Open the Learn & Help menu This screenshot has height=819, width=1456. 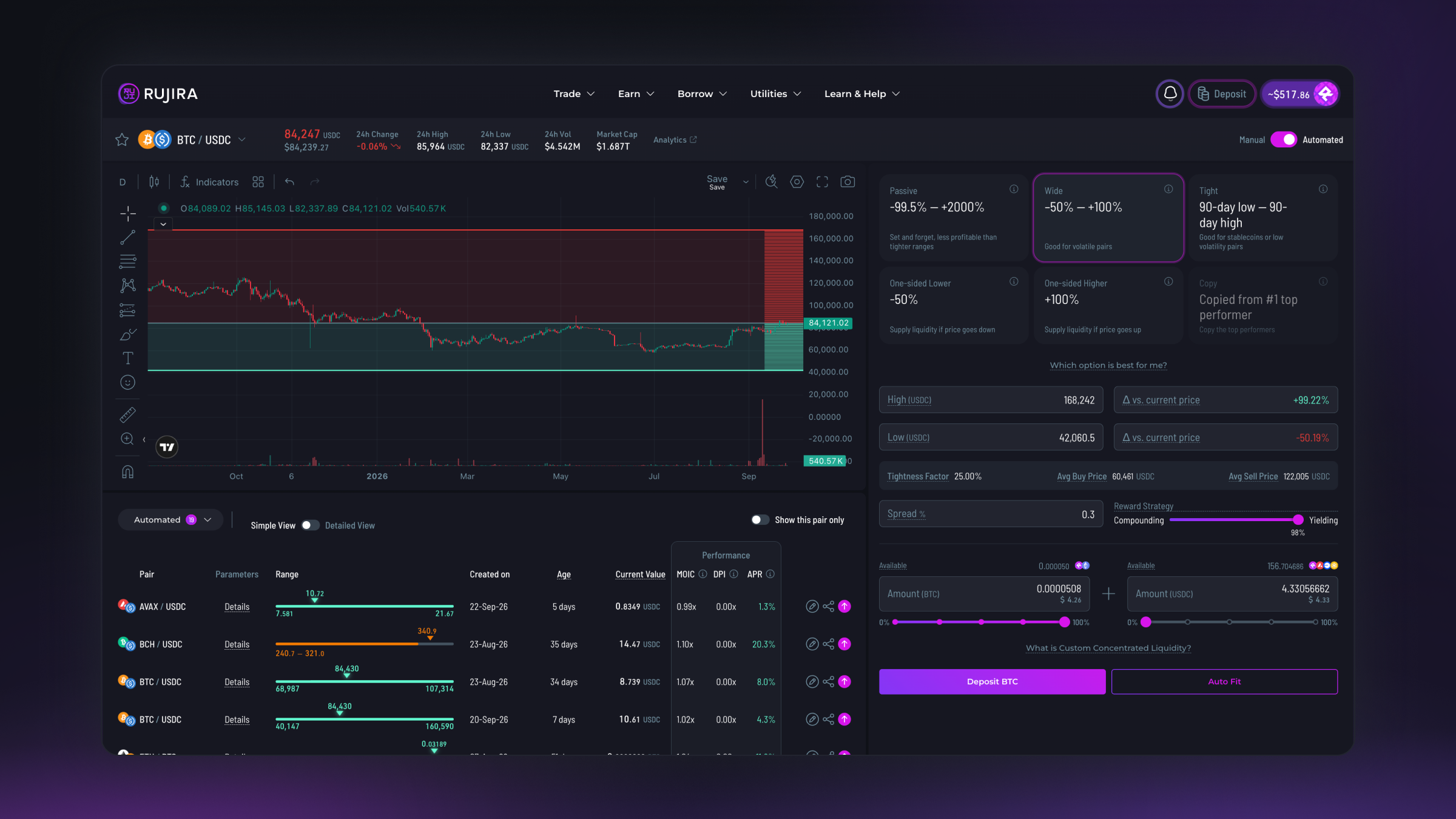(861, 94)
